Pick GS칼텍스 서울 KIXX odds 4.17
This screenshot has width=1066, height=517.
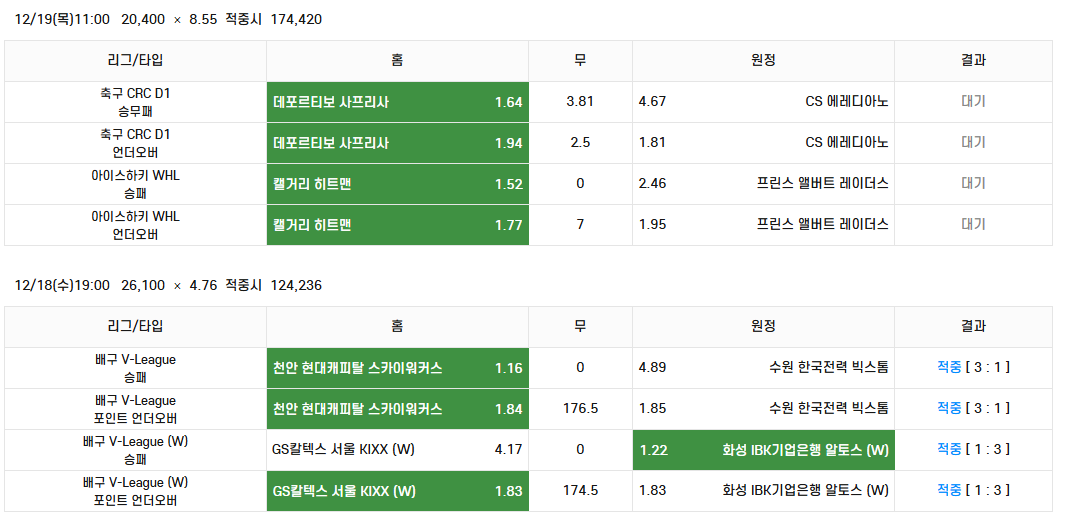tap(398, 450)
